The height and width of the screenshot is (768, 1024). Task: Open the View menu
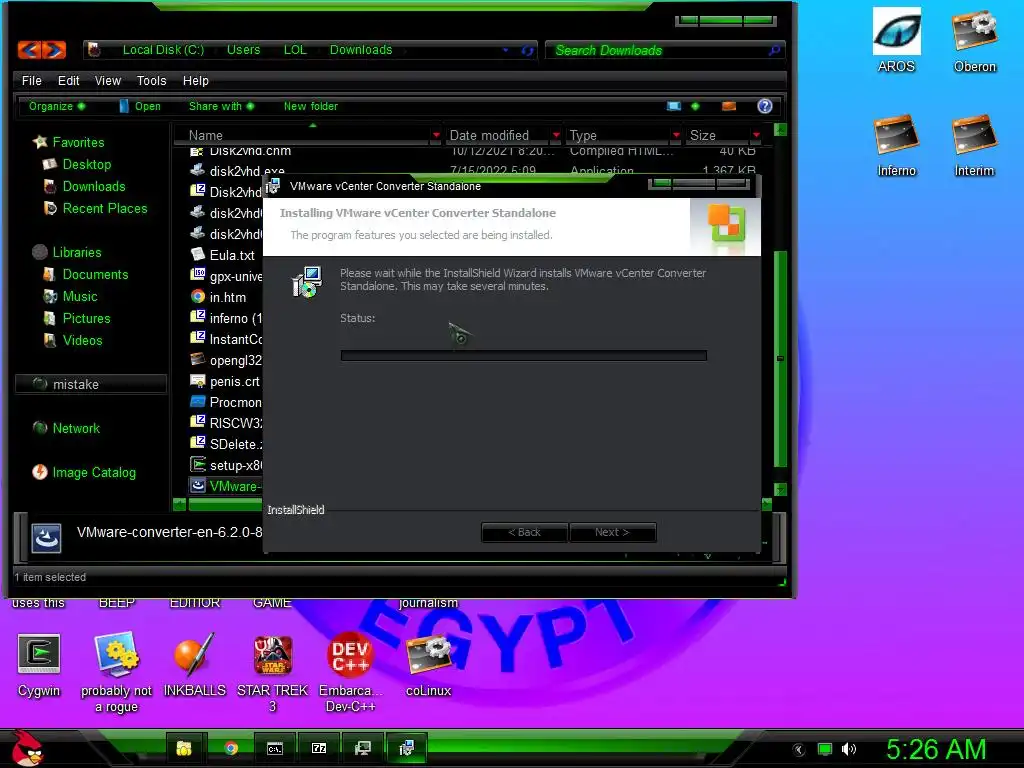[x=108, y=80]
